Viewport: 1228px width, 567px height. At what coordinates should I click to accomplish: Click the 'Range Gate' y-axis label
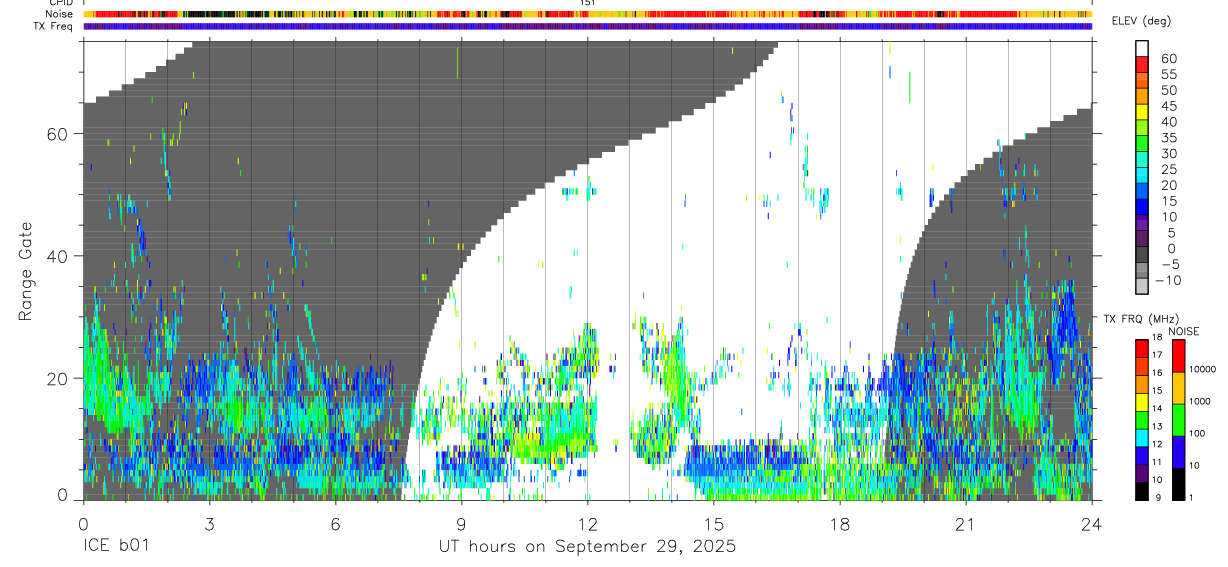(x=26, y=271)
